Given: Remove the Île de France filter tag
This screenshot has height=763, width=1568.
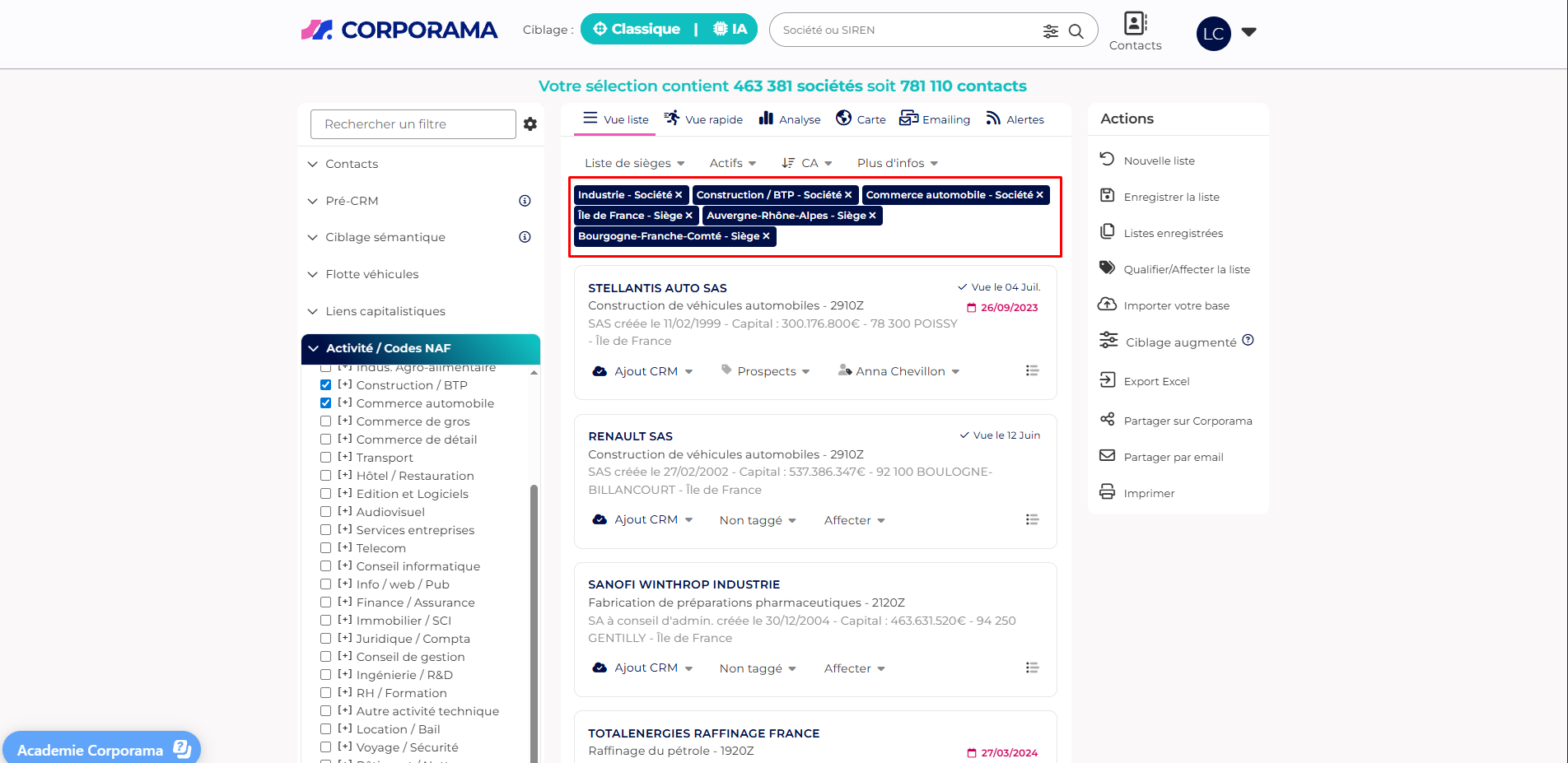Looking at the screenshot, I should pyautogui.click(x=689, y=216).
